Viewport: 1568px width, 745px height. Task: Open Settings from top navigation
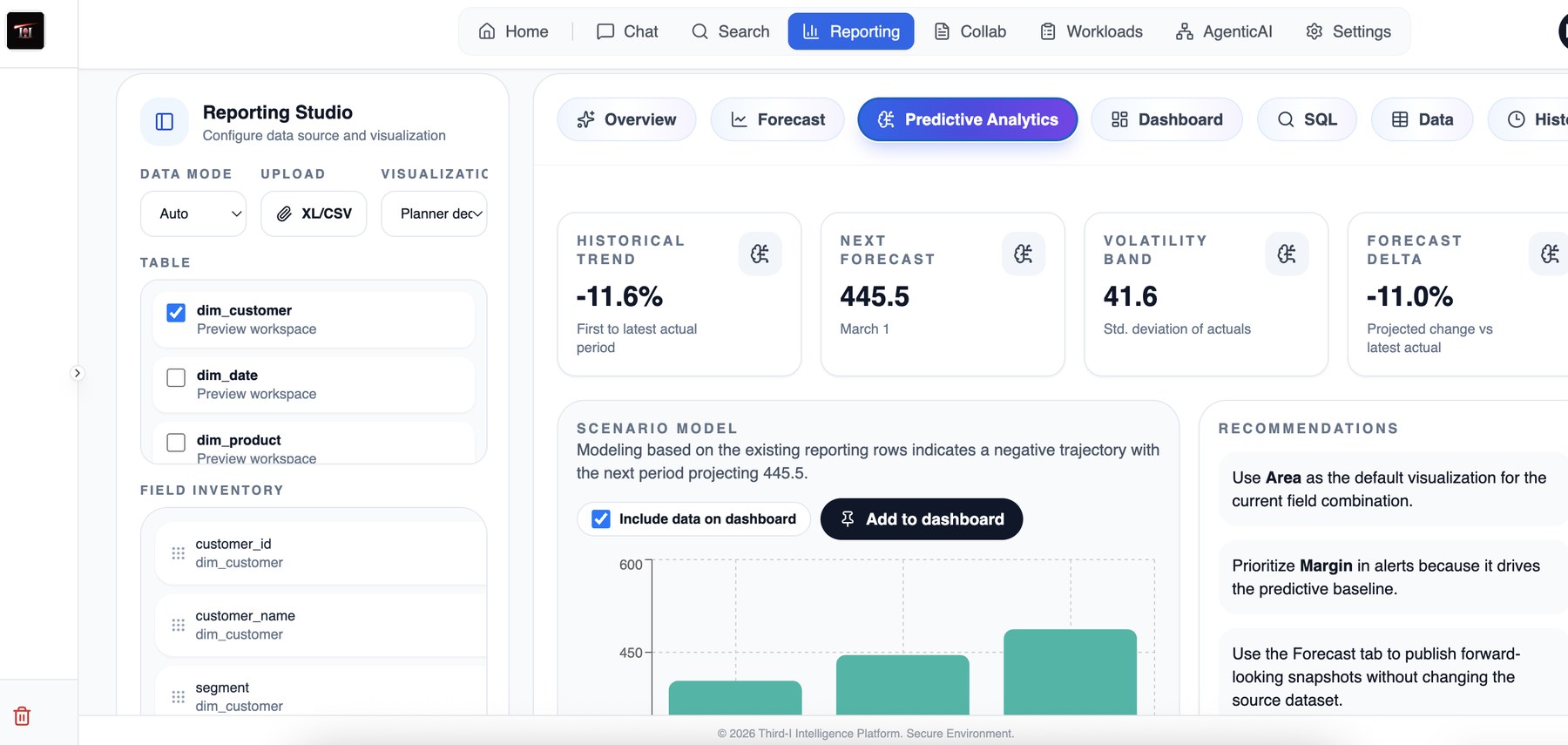click(x=1348, y=31)
